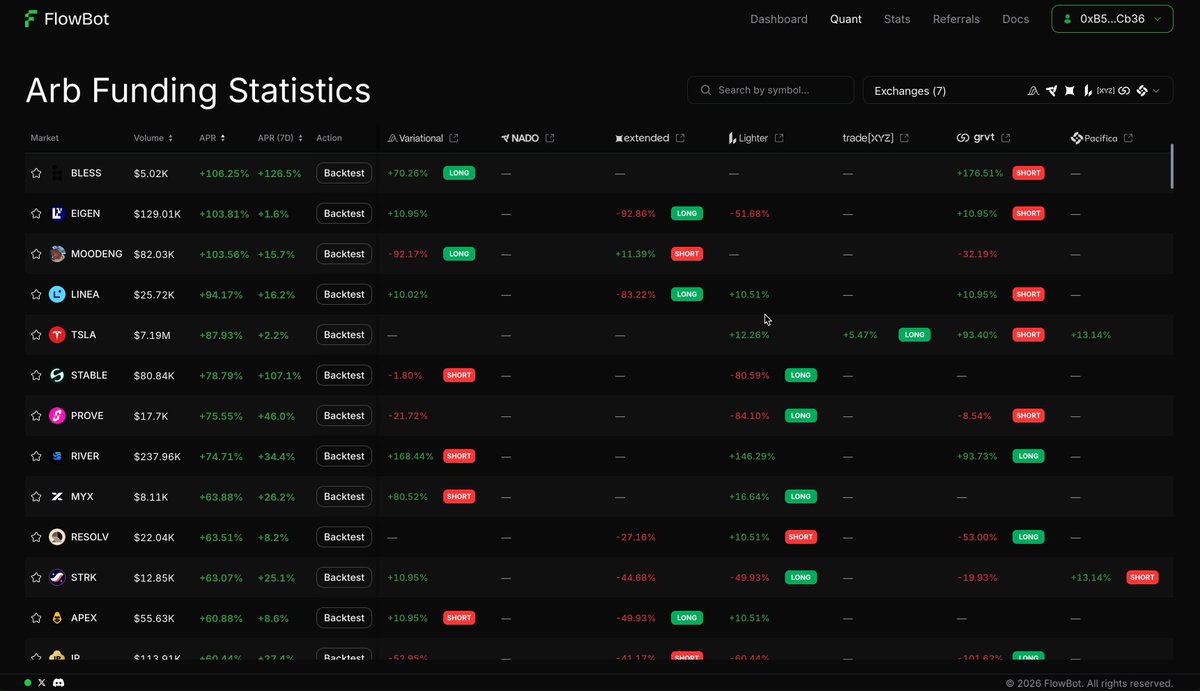Click Backtest button for EIGEN
This screenshot has height=691, width=1200.
point(344,214)
